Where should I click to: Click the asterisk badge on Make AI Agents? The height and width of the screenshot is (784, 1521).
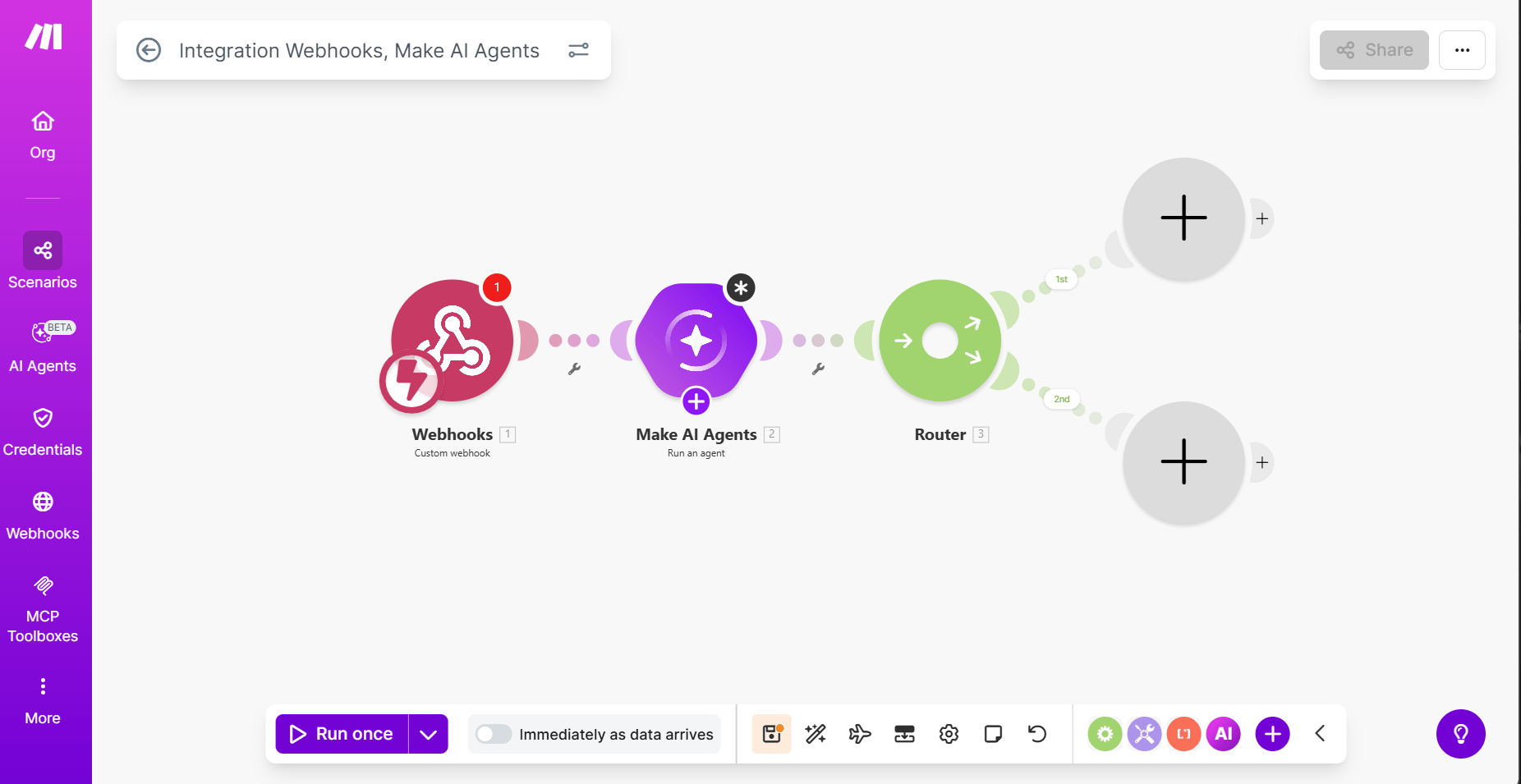click(x=741, y=288)
